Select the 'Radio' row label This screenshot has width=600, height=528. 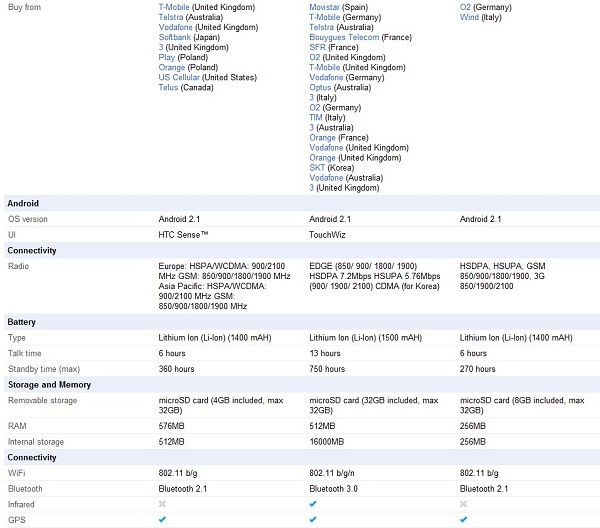18,266
